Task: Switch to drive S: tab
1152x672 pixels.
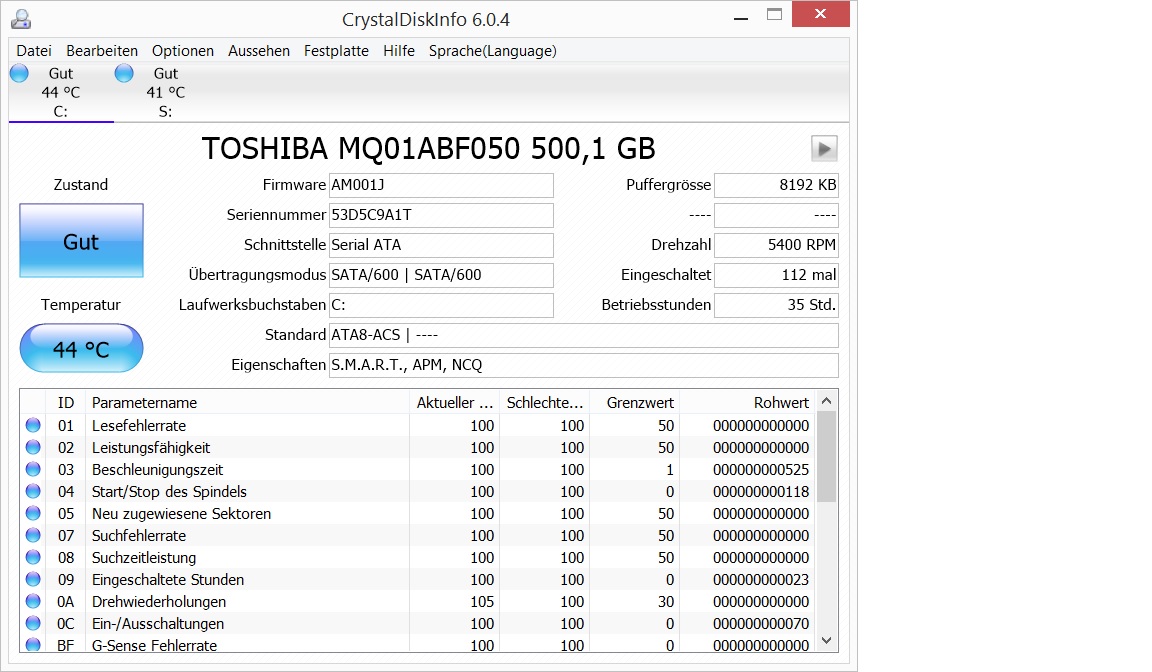Action: point(166,93)
